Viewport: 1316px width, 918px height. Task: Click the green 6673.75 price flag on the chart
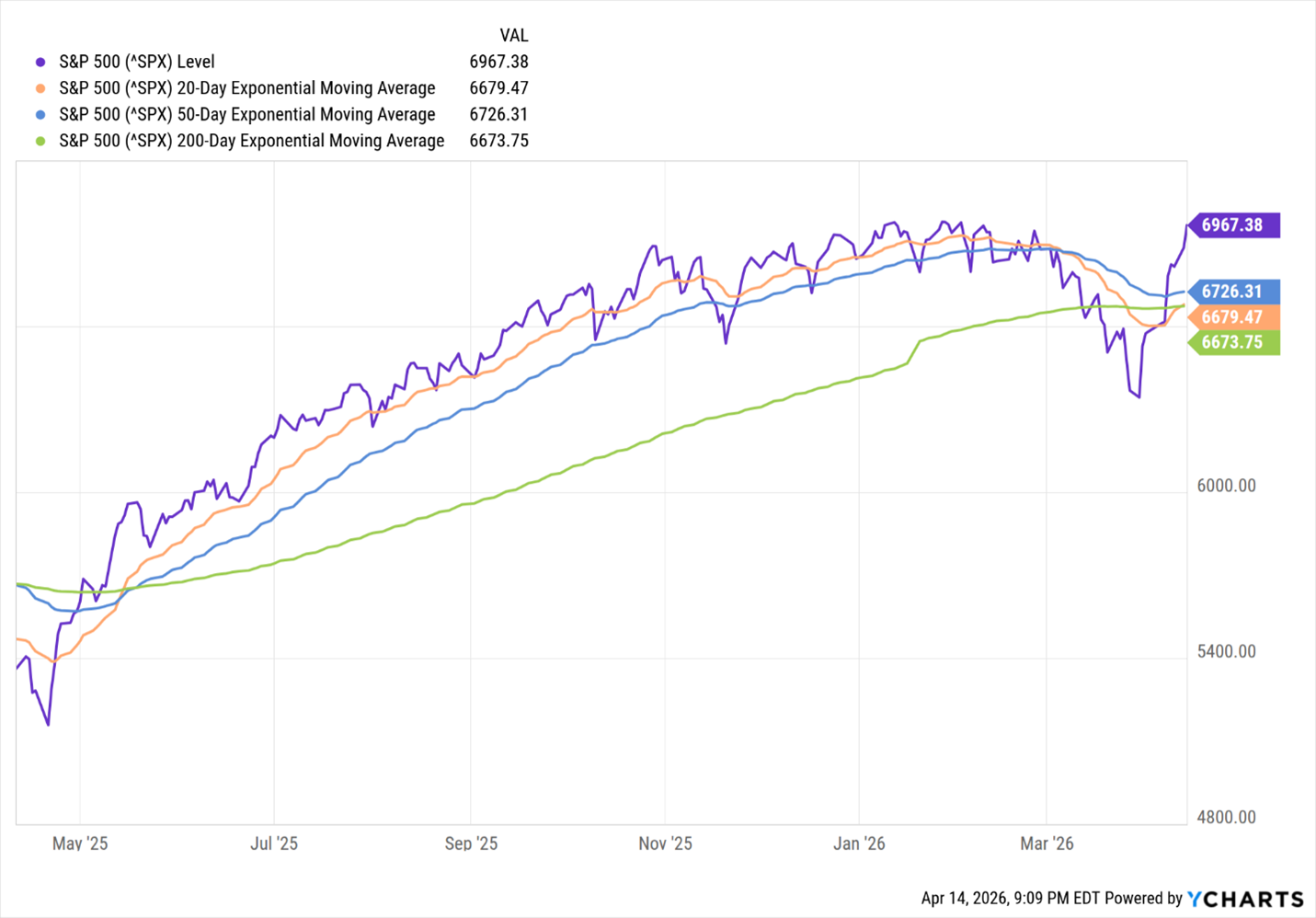(1233, 342)
